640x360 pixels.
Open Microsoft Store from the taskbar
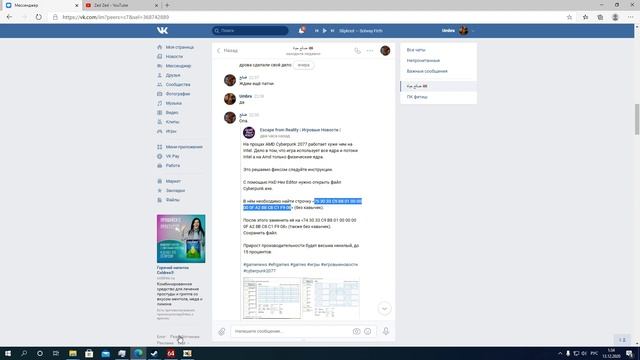point(89,353)
